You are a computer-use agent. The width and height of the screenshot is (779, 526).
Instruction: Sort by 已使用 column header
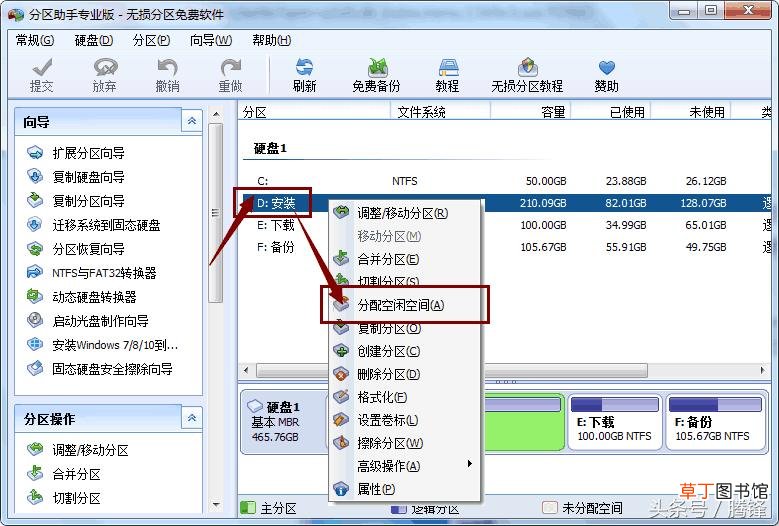tap(611, 112)
